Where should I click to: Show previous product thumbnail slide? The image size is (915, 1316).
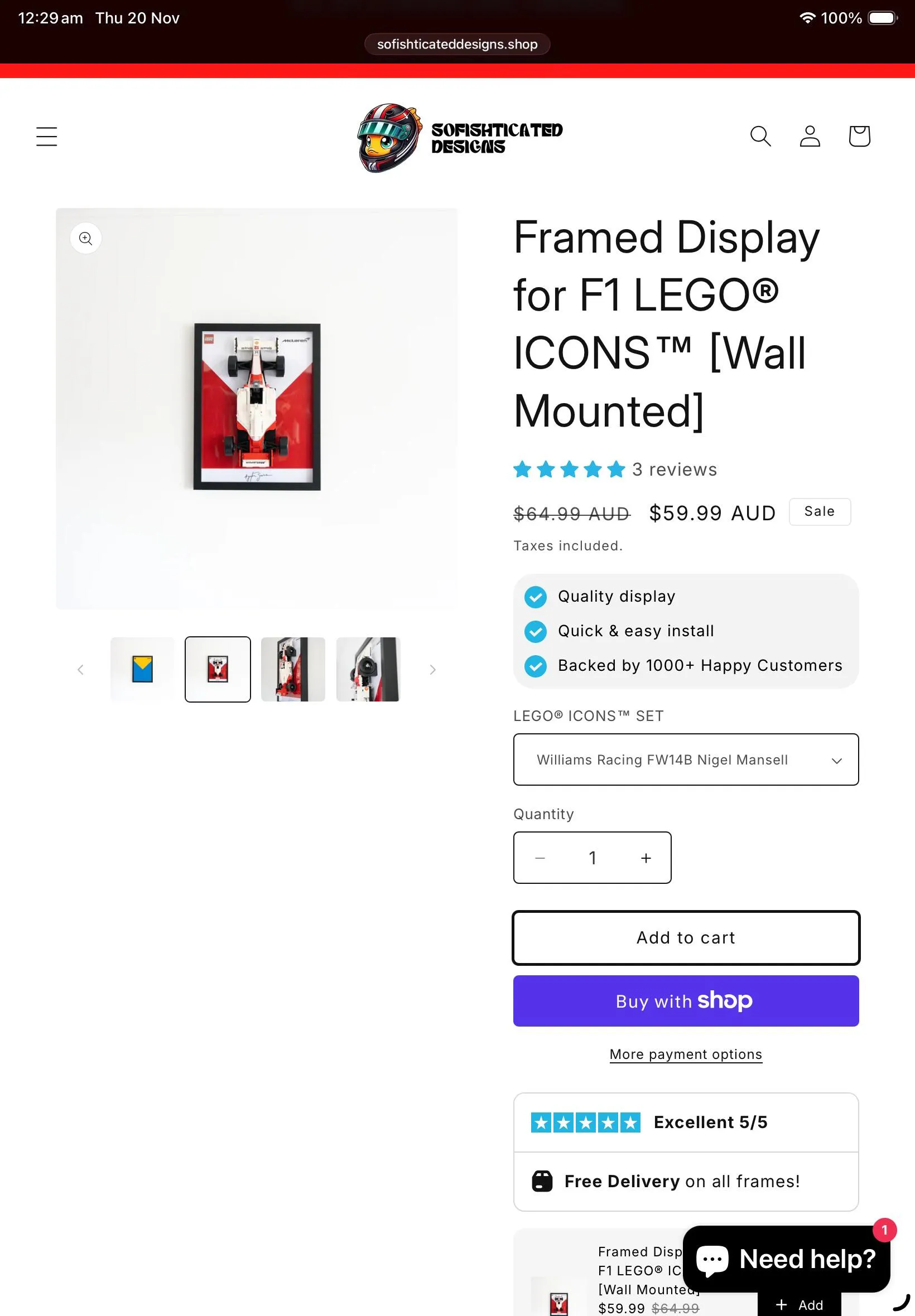point(81,670)
